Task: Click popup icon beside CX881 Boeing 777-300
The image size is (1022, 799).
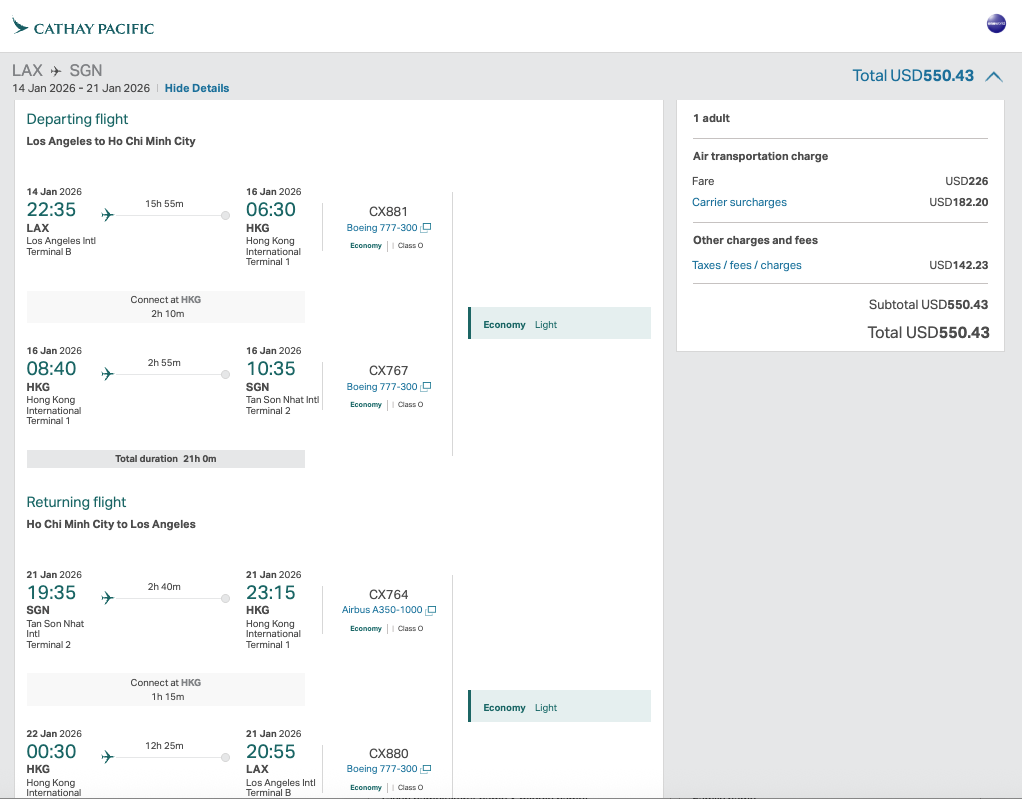Action: pos(426,228)
